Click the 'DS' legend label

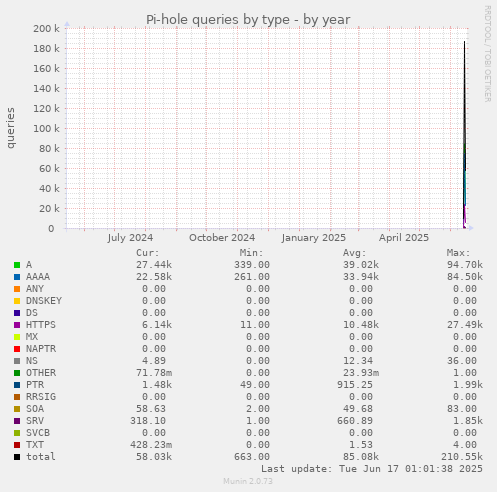(32, 313)
